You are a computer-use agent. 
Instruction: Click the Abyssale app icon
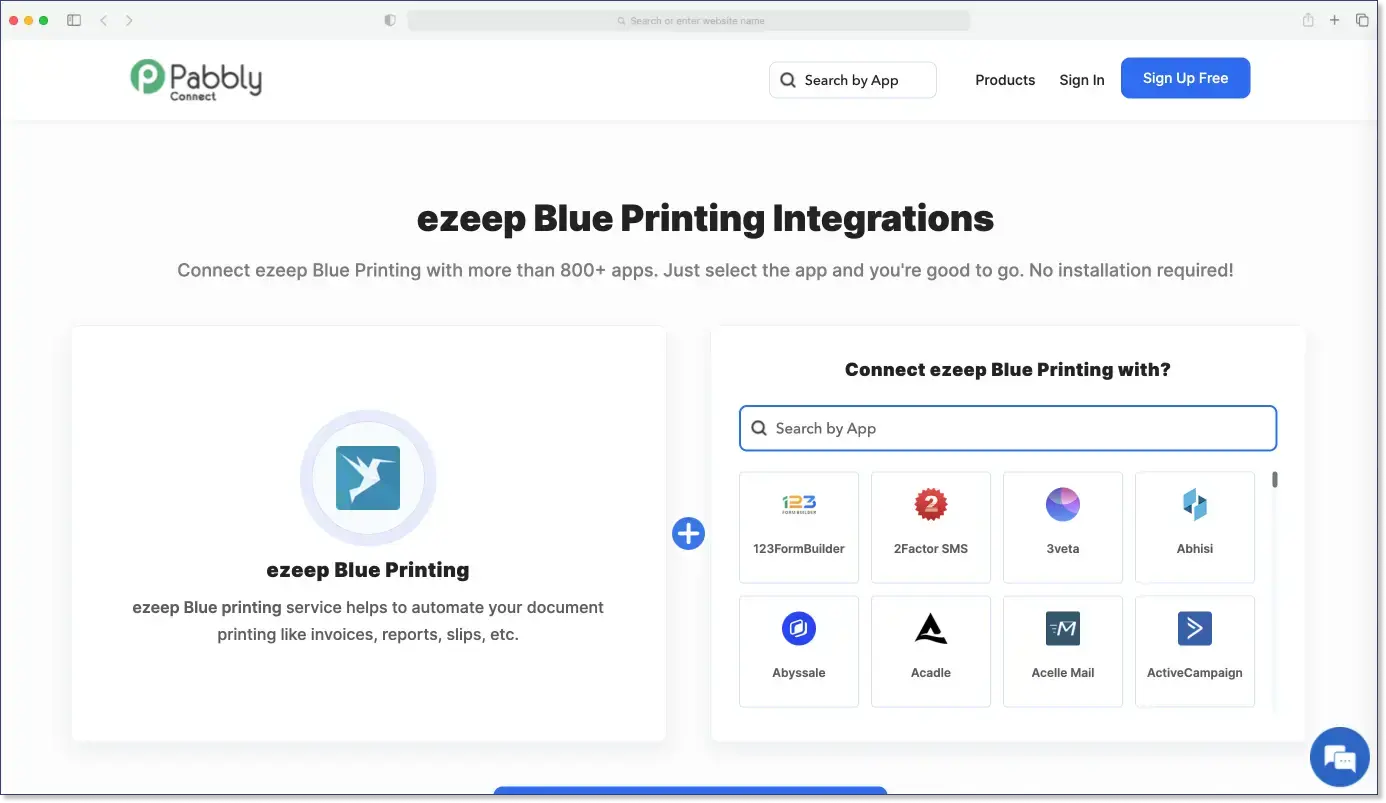tap(798, 628)
